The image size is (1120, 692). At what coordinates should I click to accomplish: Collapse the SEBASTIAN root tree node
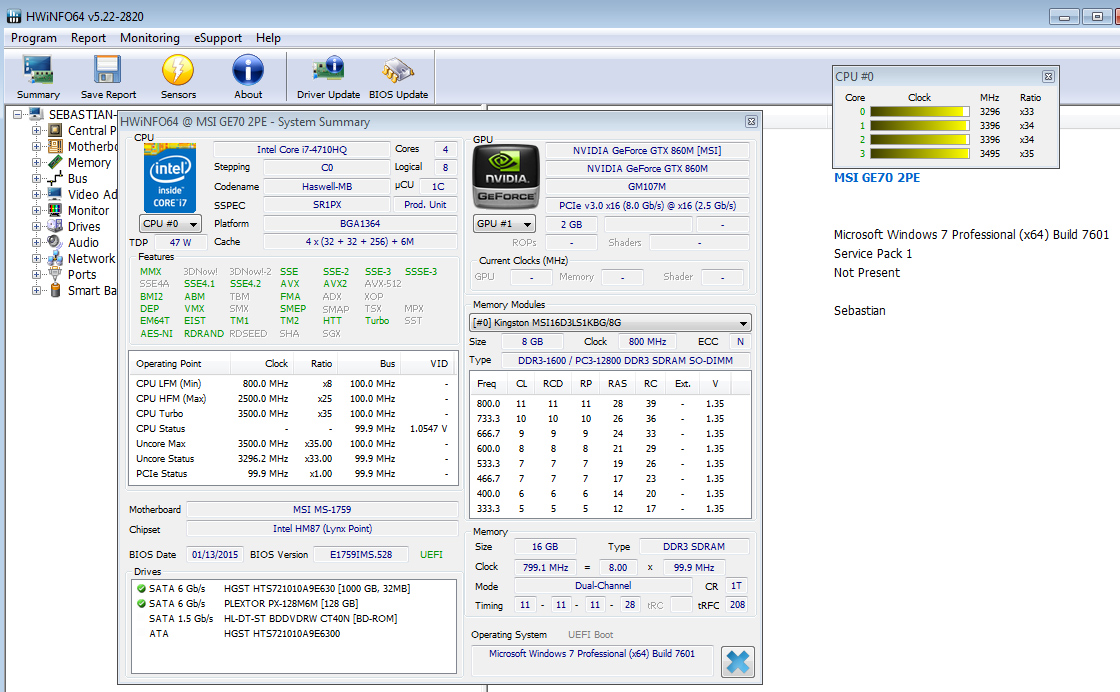18,114
